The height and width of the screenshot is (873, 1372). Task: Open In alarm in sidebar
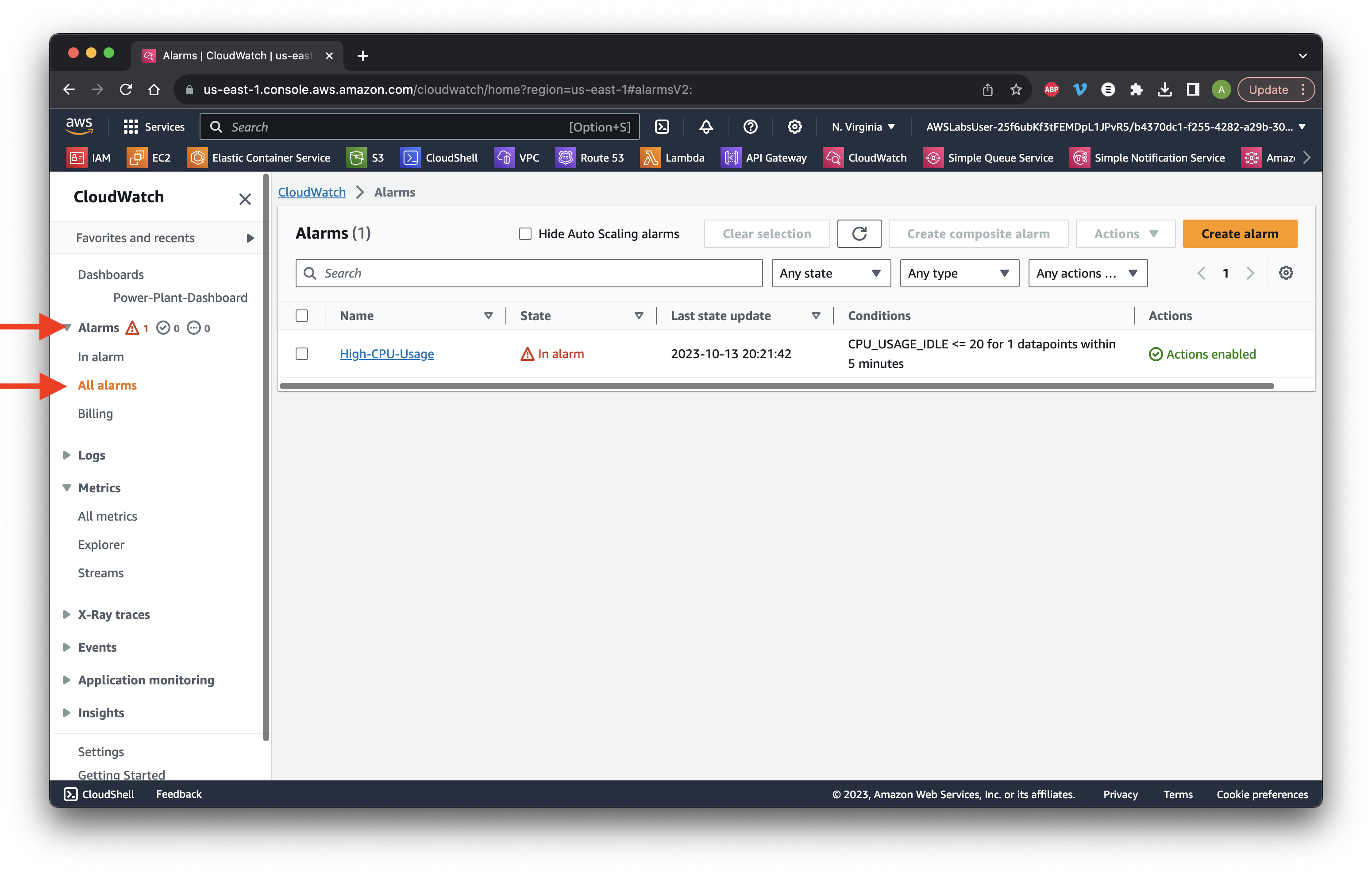(x=100, y=357)
